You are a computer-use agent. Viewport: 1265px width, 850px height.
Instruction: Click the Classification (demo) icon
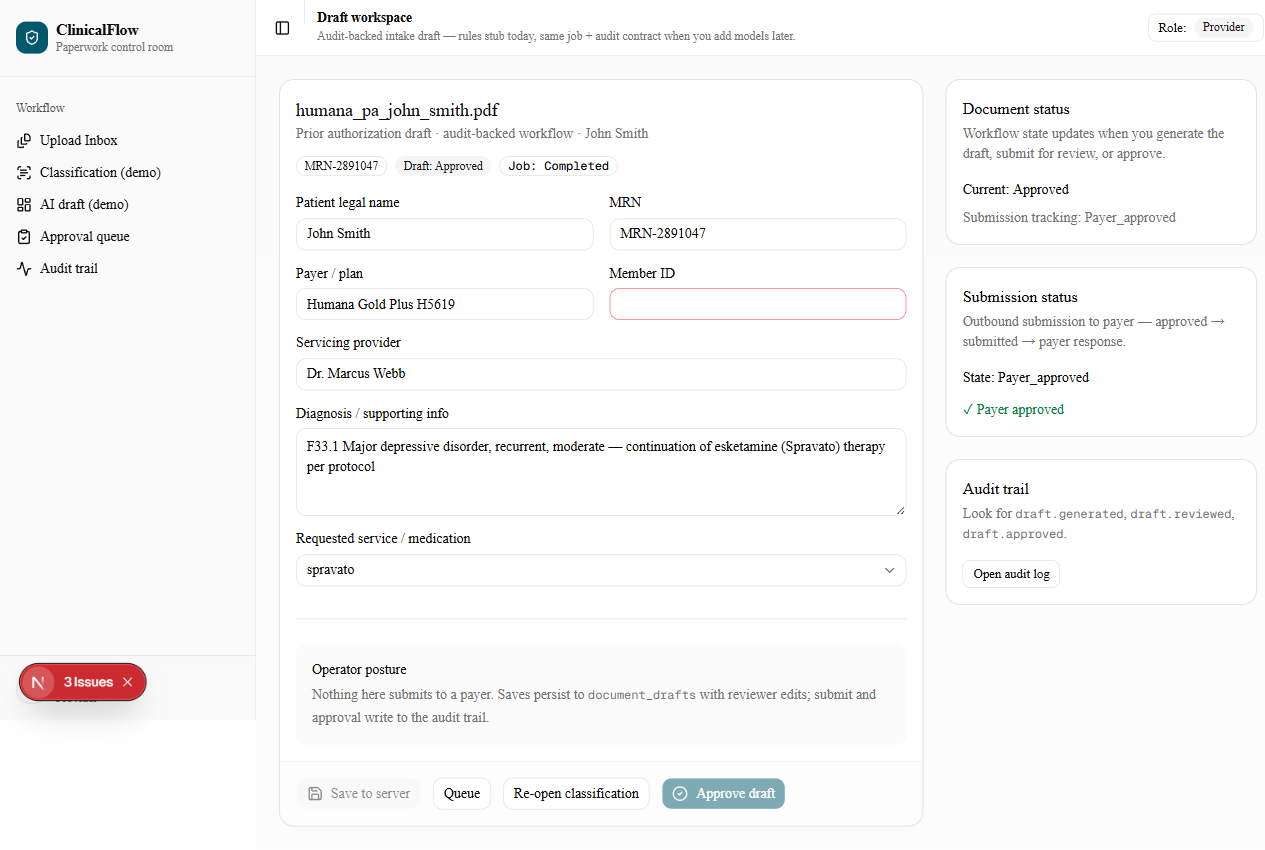[24, 173]
